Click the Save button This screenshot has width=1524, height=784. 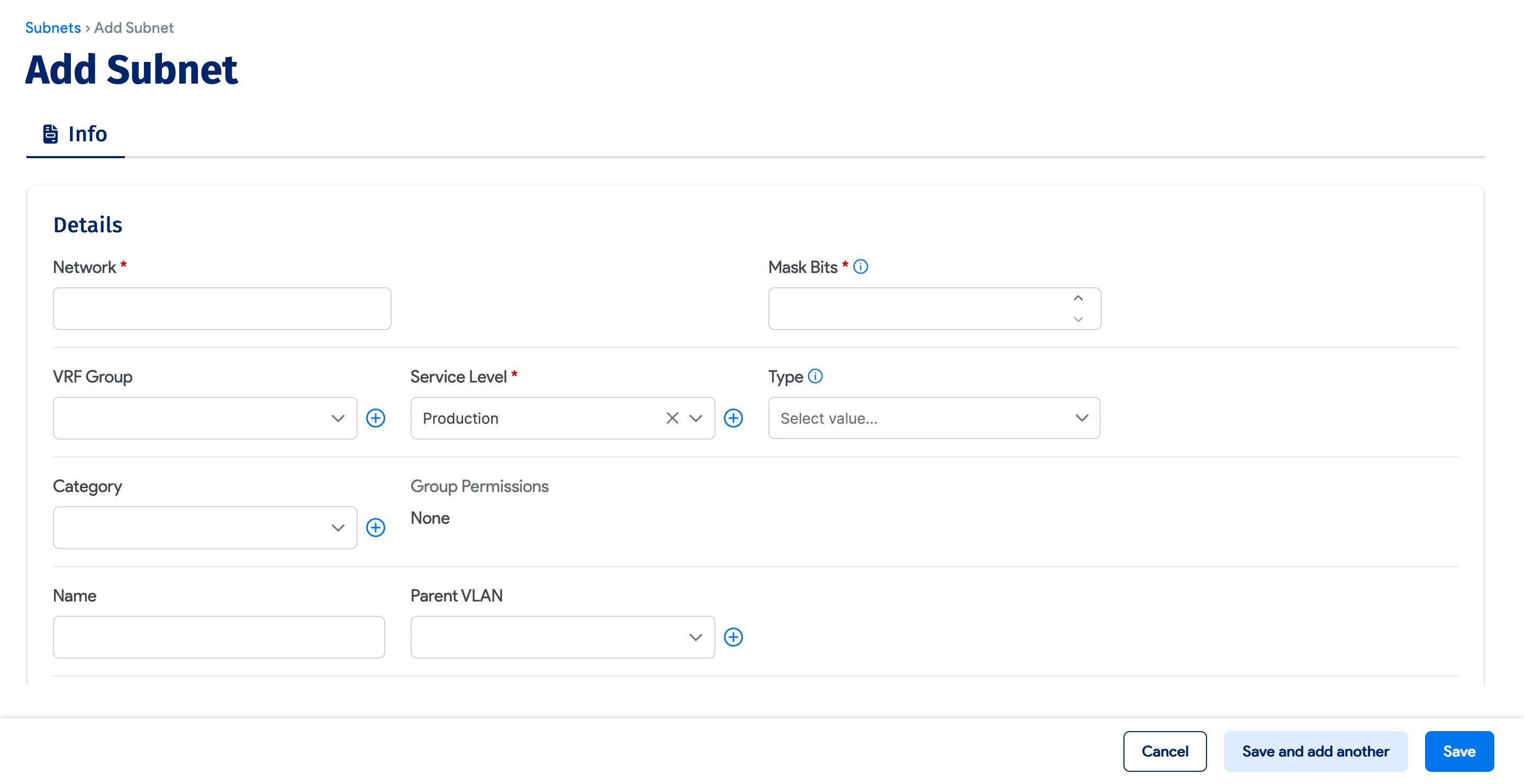(x=1459, y=751)
